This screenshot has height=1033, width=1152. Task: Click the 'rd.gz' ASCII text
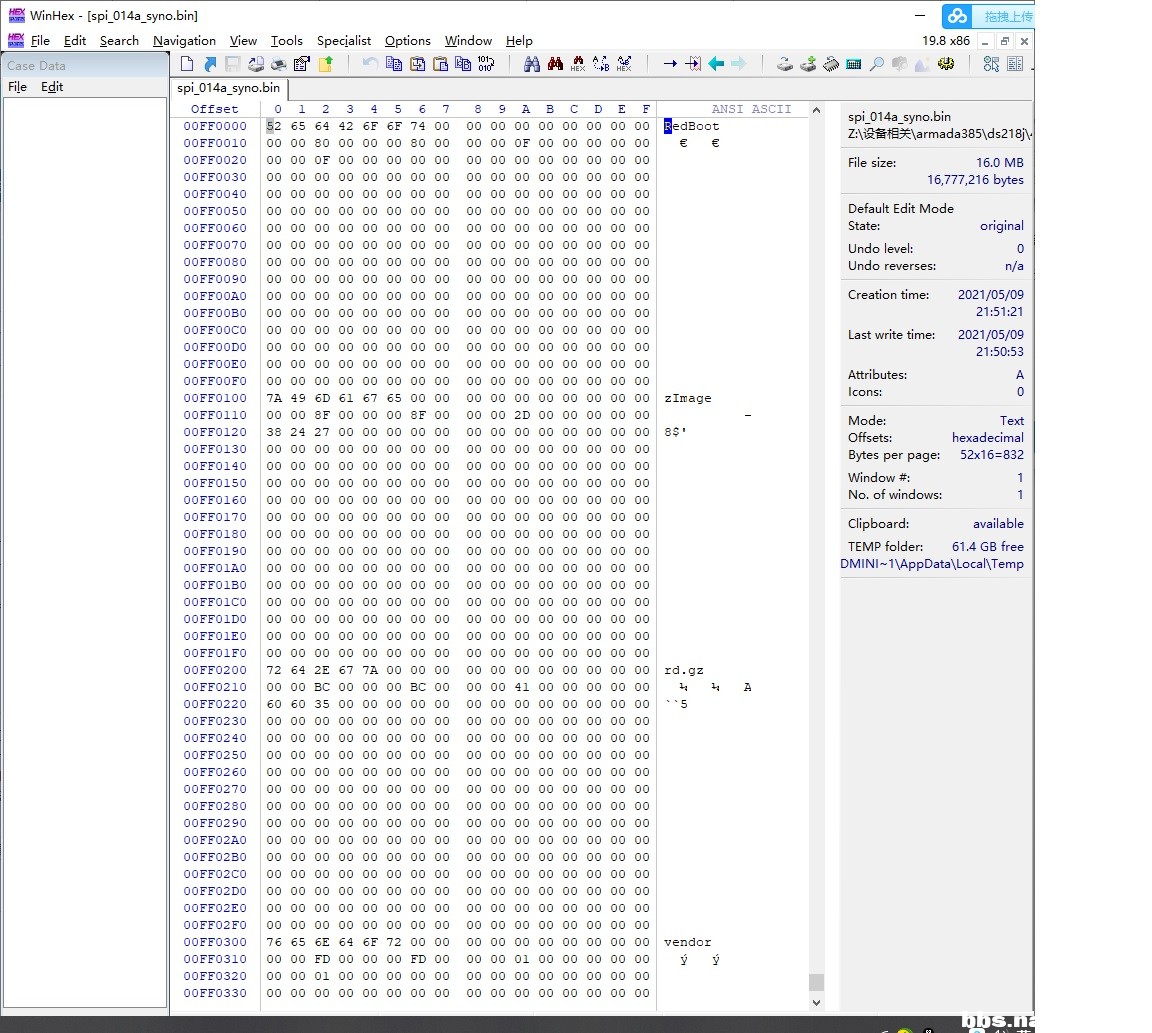pyautogui.click(x=684, y=670)
